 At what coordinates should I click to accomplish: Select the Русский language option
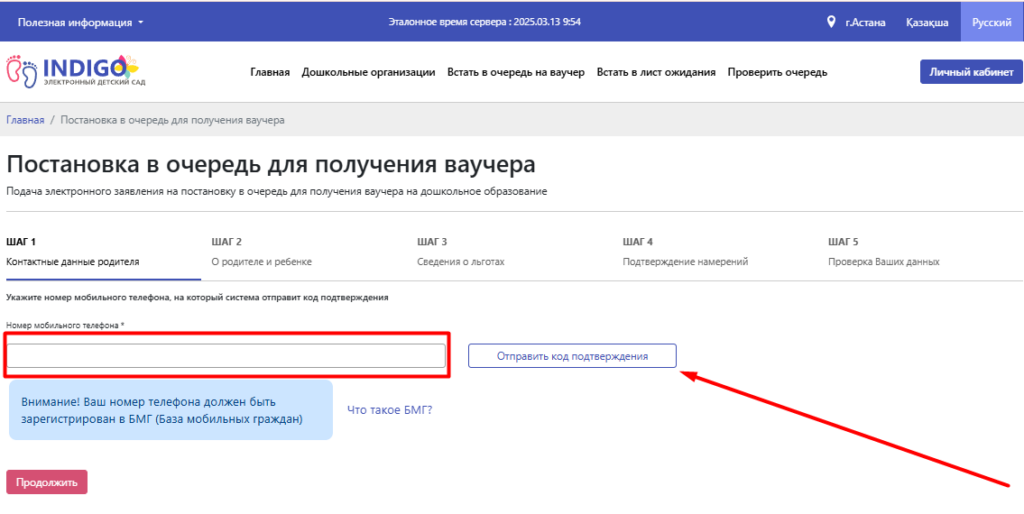(x=991, y=21)
